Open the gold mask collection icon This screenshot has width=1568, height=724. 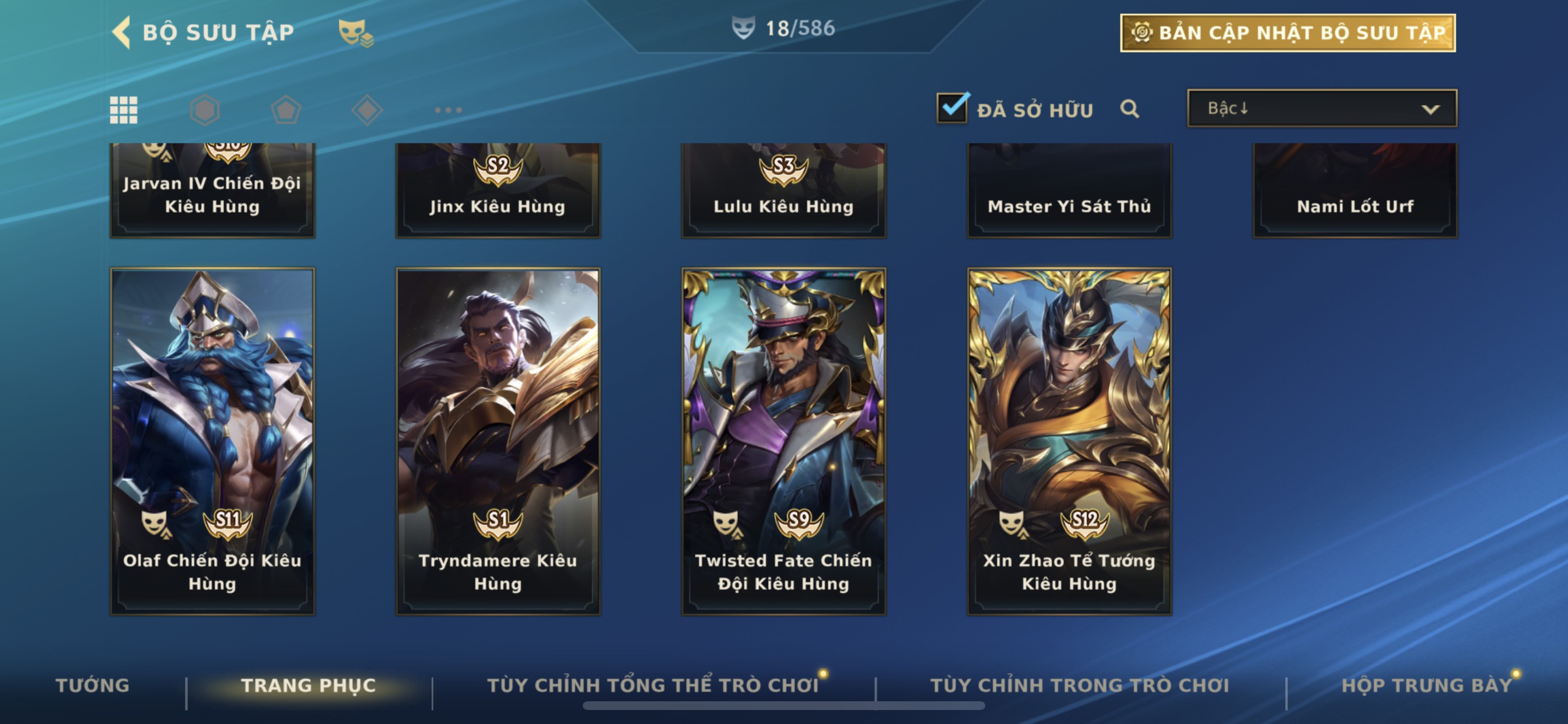(355, 32)
